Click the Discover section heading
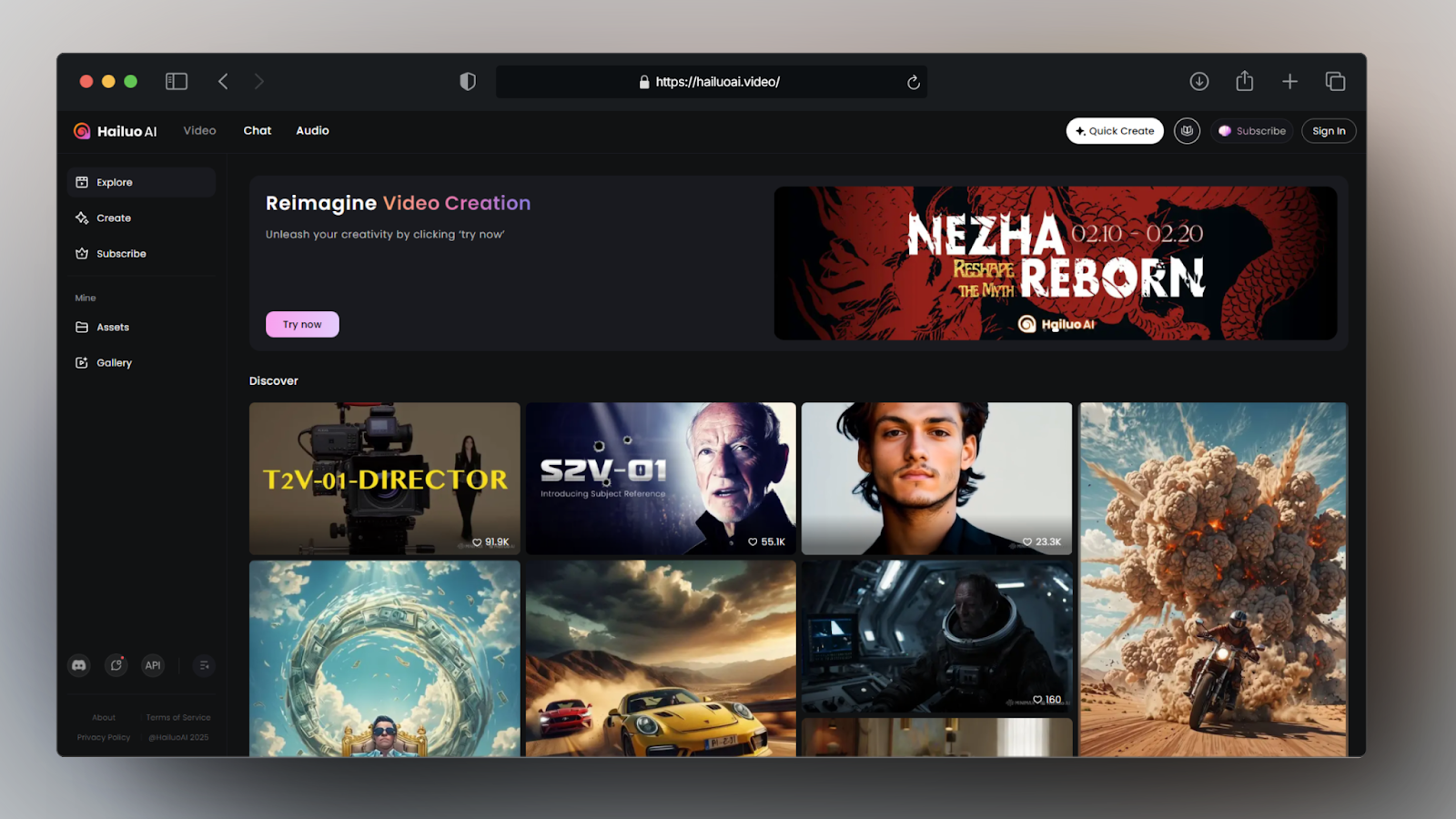Screen dimensions: 1456x819 coord(274,381)
